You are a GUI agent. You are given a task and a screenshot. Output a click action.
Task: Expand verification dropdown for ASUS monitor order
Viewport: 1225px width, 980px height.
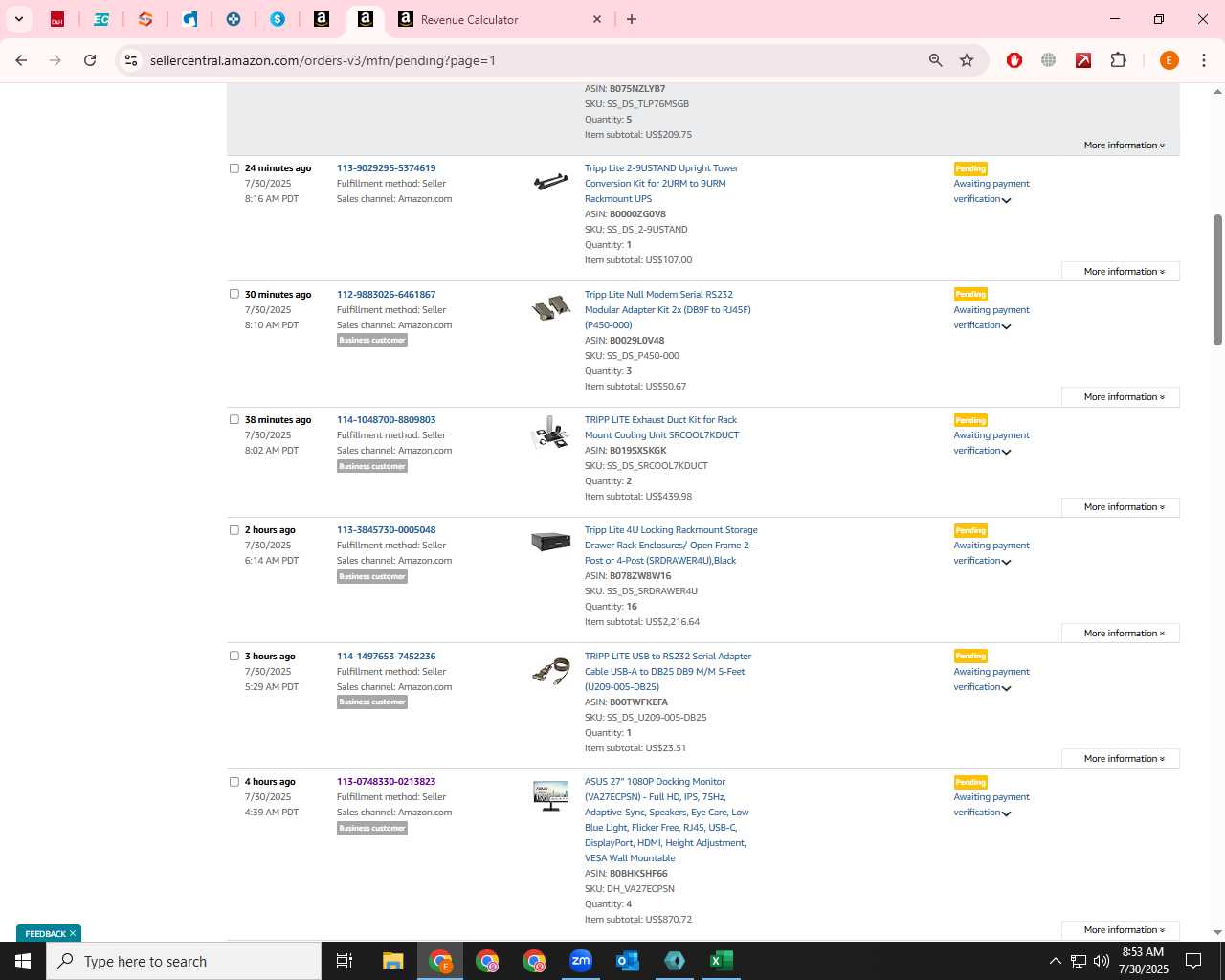pos(1006,813)
